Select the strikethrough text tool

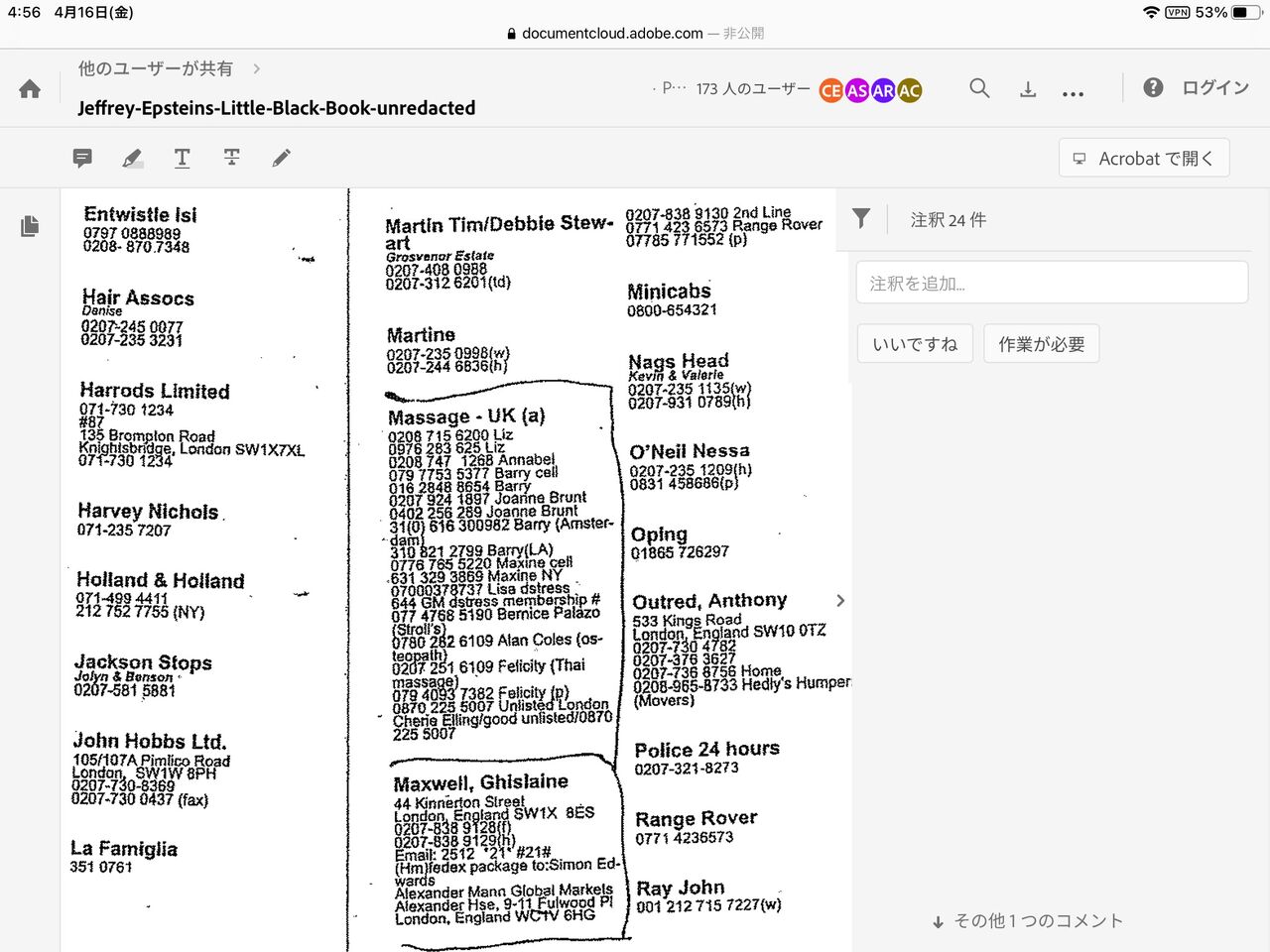[x=231, y=158]
